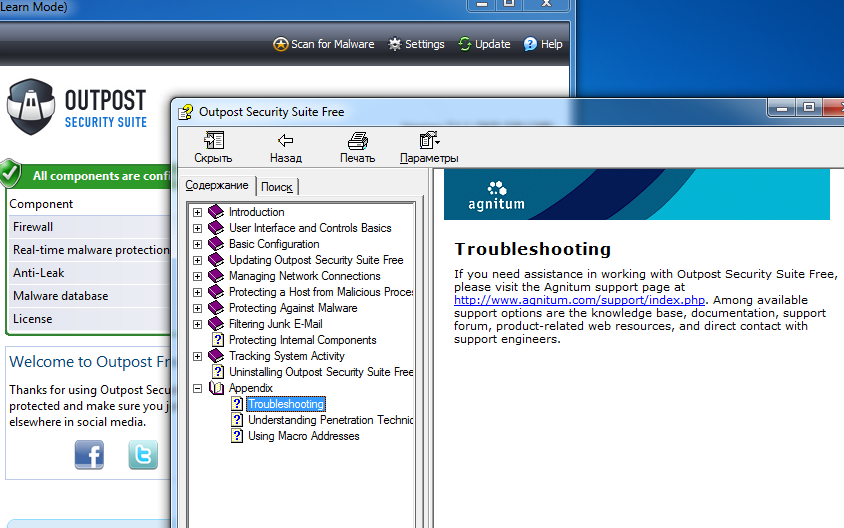Click the Outpost shield logo
This screenshot has width=844, height=528.
tap(31, 107)
